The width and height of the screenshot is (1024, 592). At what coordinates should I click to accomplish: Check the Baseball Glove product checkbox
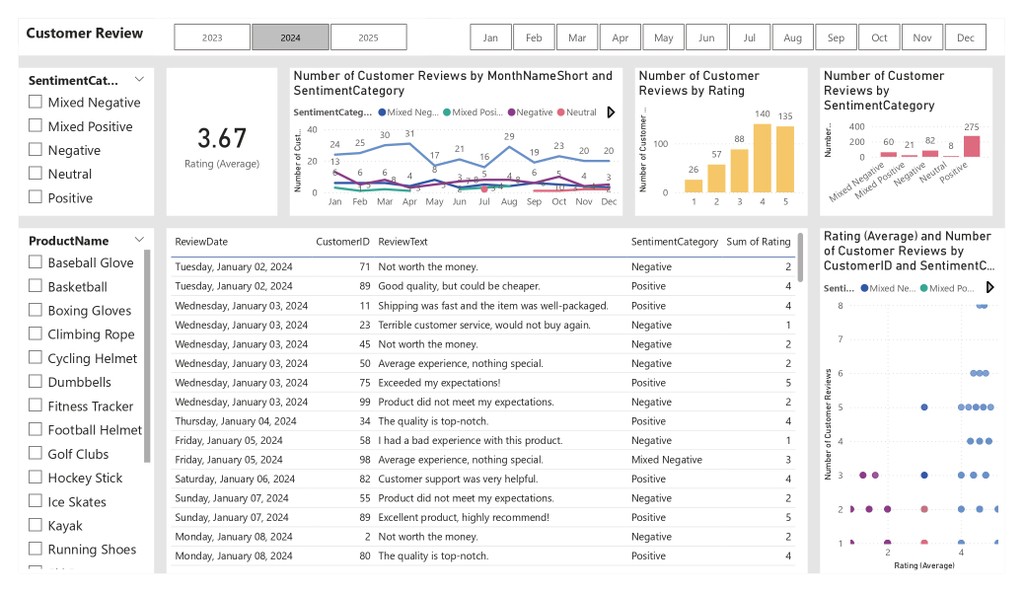pyautogui.click(x=35, y=262)
